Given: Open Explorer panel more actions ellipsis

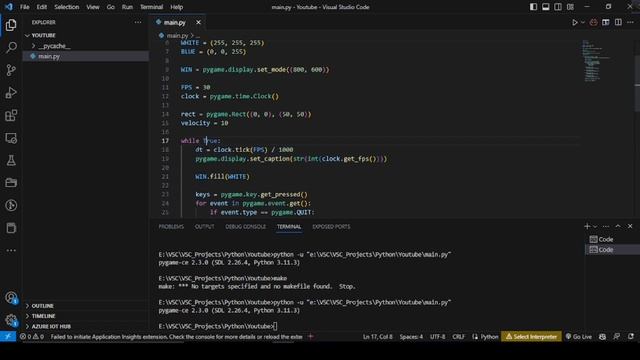Looking at the screenshot, I should 138,22.
